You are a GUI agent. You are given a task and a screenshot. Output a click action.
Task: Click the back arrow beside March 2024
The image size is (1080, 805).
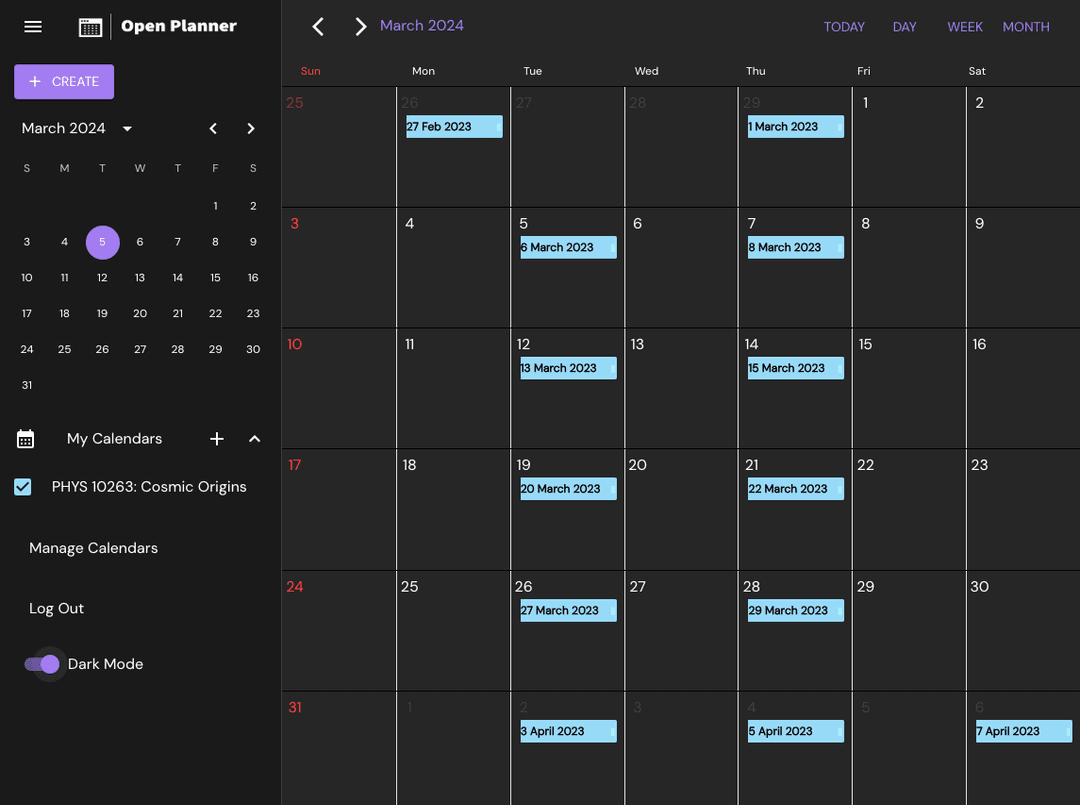[318, 26]
